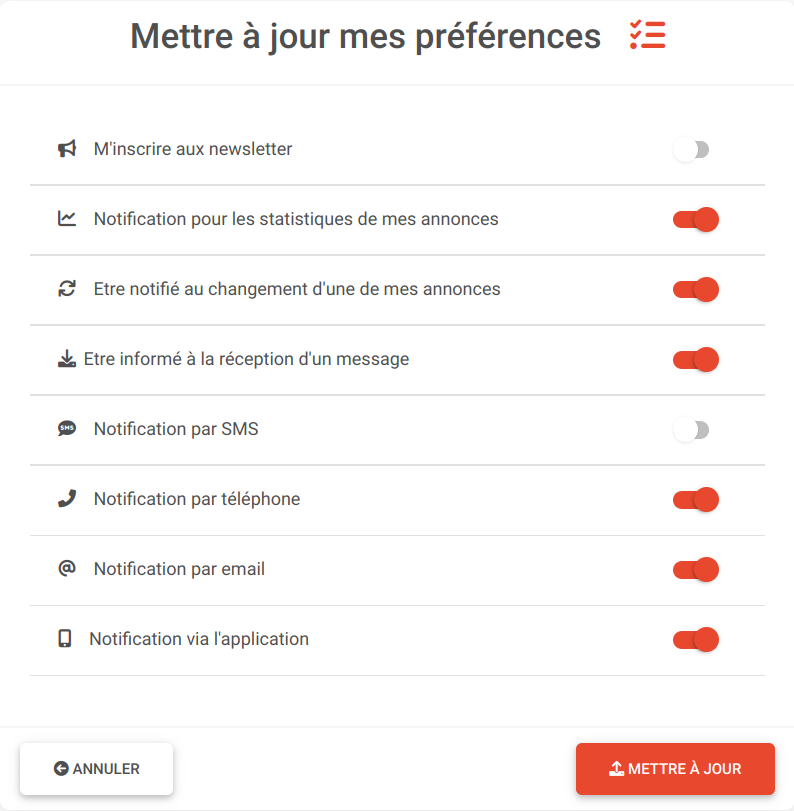Click the phone handset icon
Image resolution: width=794 pixels, height=811 pixels.
67,499
